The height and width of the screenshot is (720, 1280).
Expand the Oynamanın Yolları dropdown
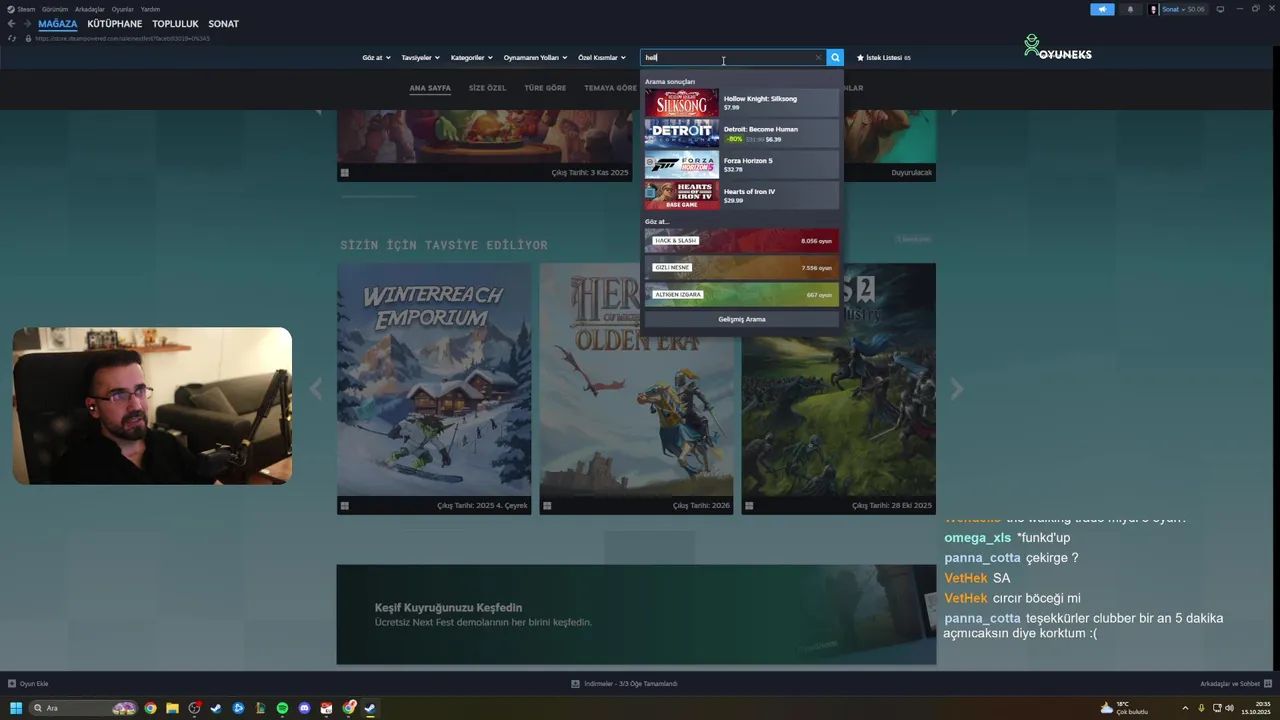click(x=535, y=58)
